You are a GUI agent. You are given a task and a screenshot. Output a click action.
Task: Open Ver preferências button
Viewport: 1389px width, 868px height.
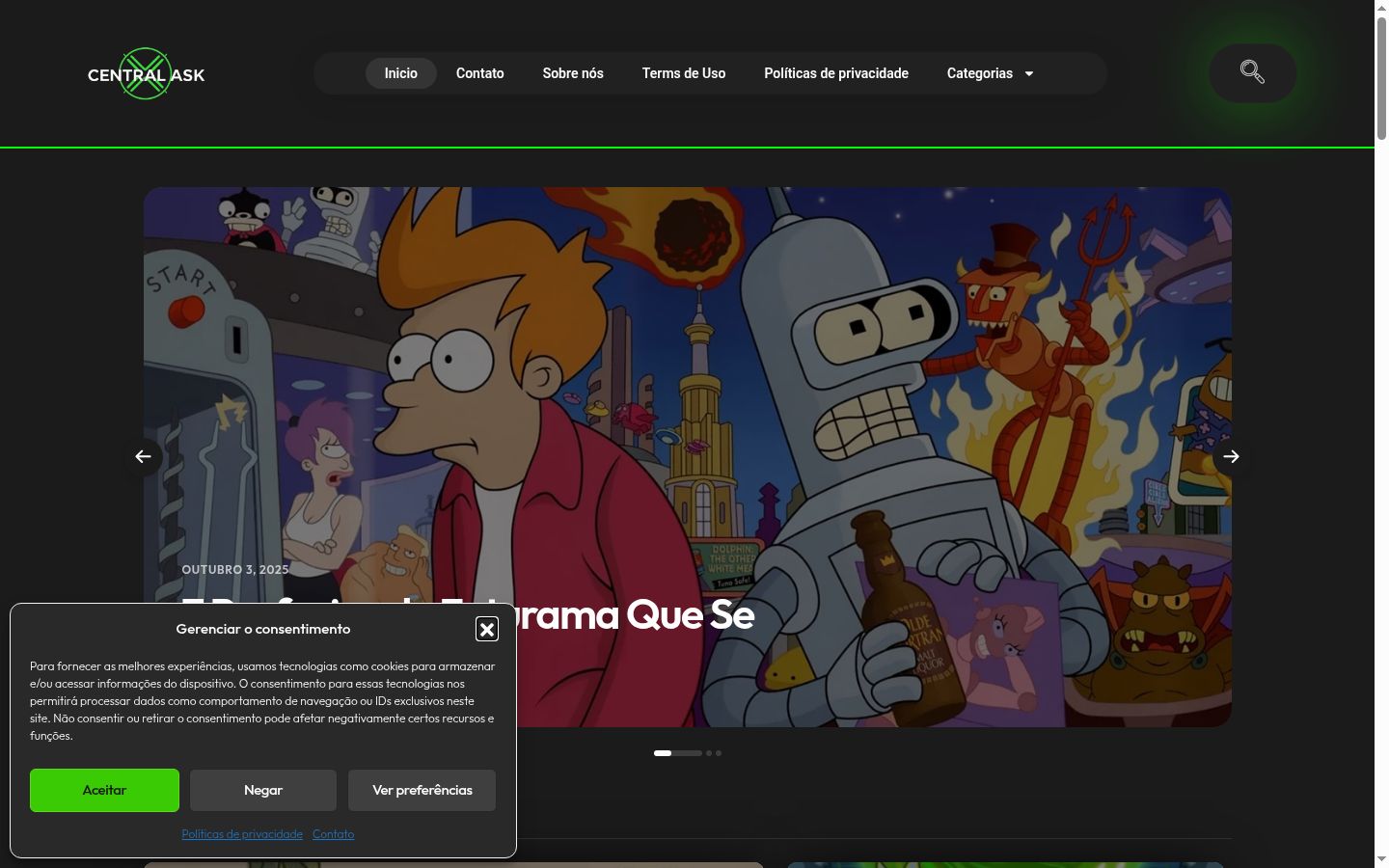pos(422,790)
